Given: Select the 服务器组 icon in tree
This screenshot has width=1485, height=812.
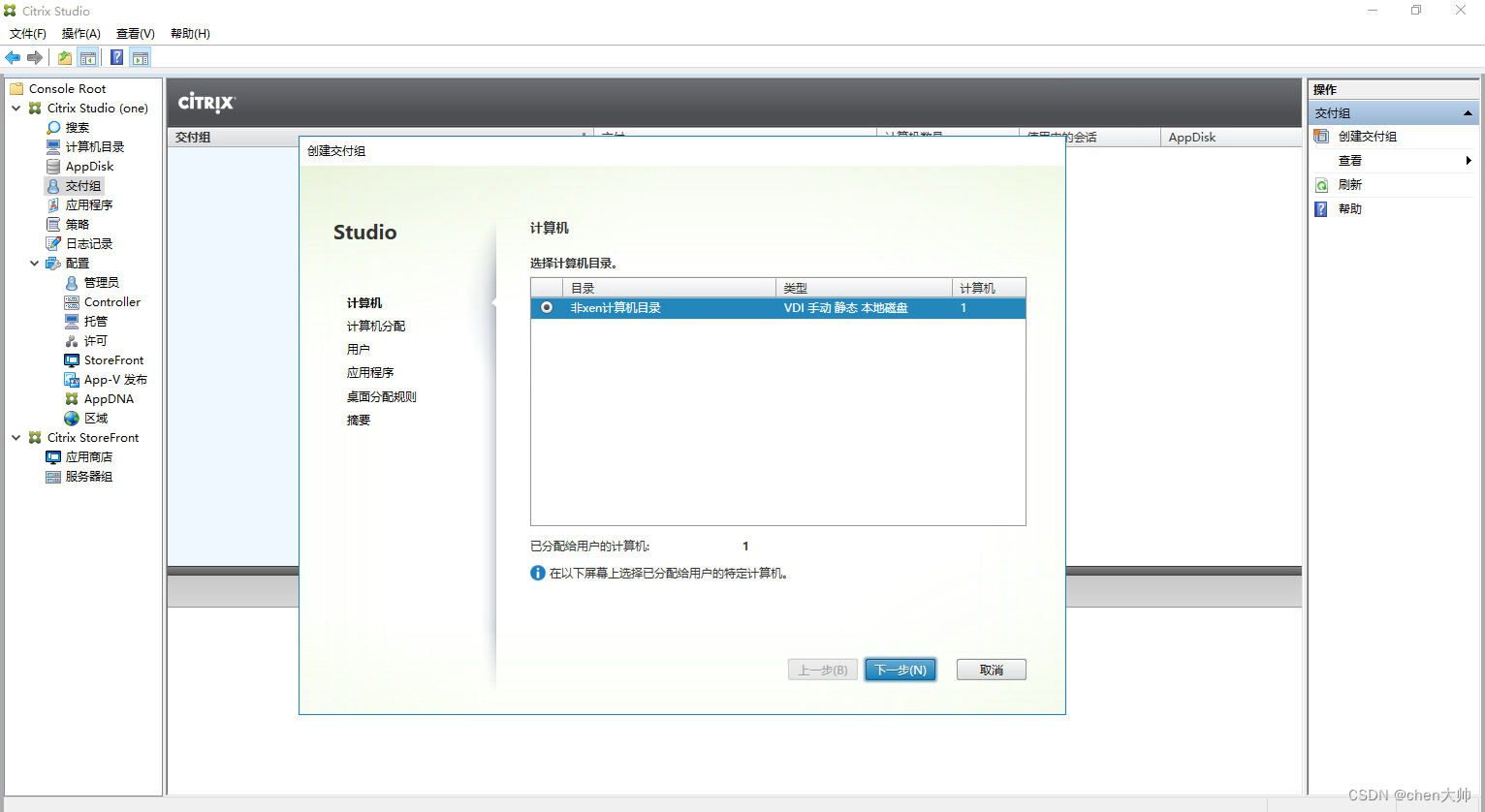Looking at the screenshot, I should [53, 476].
